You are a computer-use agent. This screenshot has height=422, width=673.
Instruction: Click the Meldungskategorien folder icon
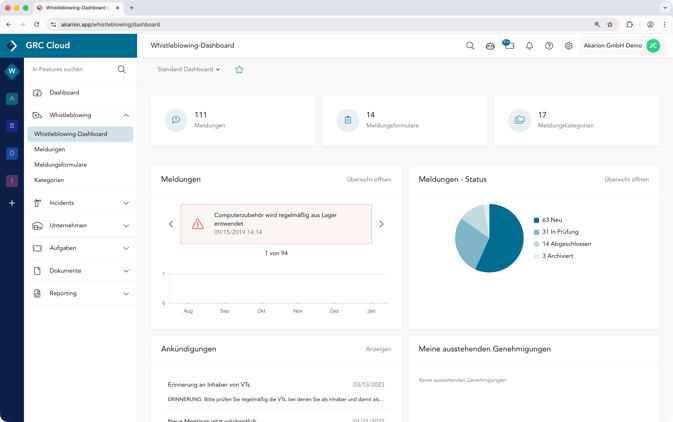(519, 120)
